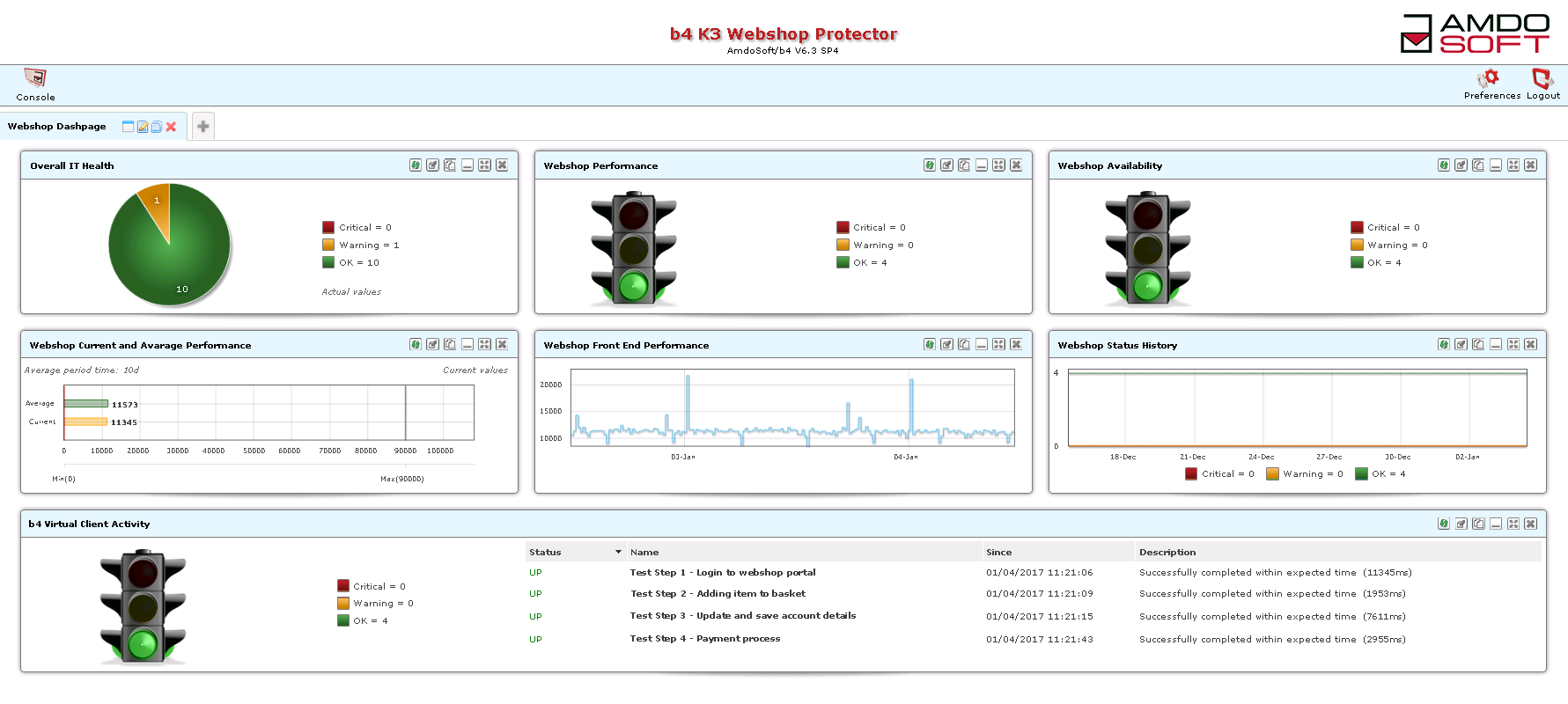
Task: Copy Webshop Front End Performance panel
Action: pyautogui.click(x=964, y=344)
